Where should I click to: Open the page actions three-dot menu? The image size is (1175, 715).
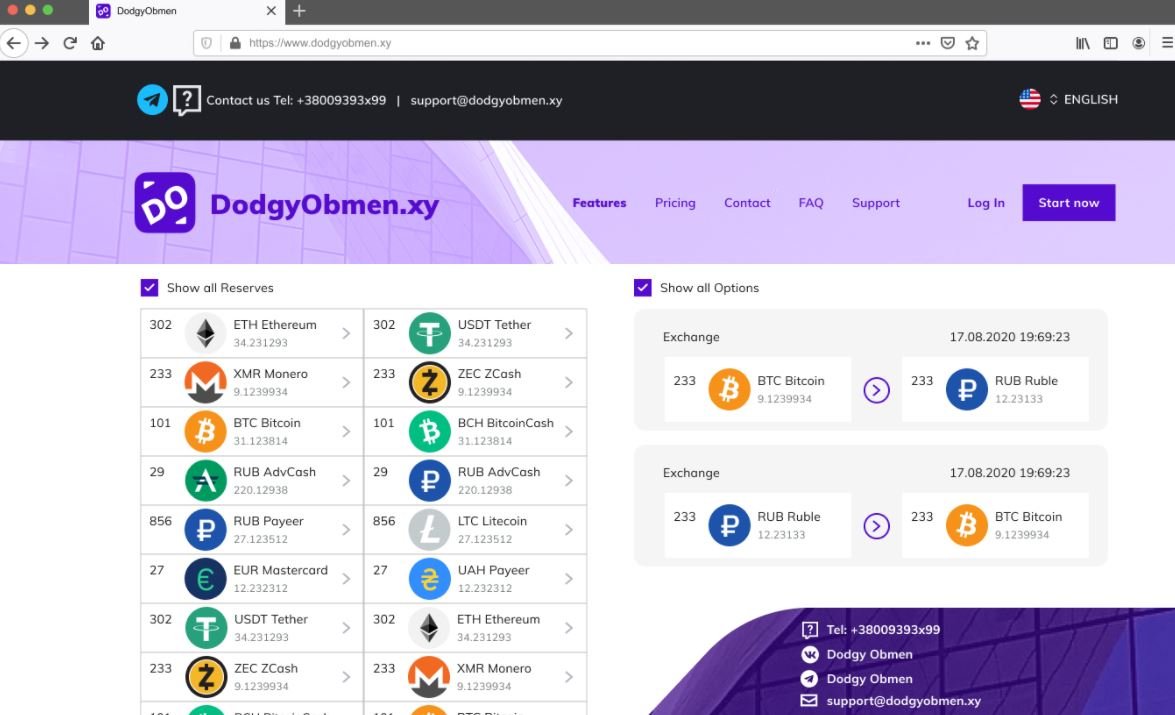click(922, 43)
